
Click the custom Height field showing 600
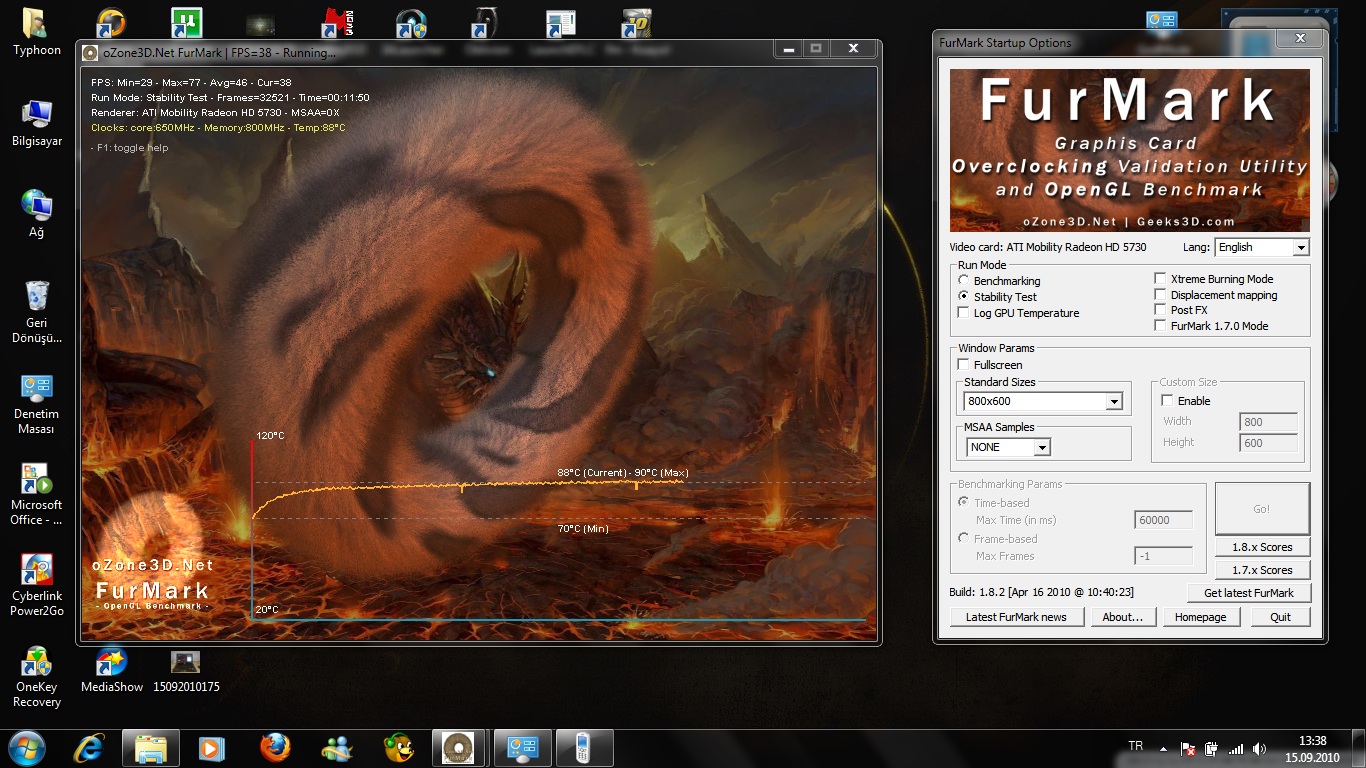[x=1268, y=443]
